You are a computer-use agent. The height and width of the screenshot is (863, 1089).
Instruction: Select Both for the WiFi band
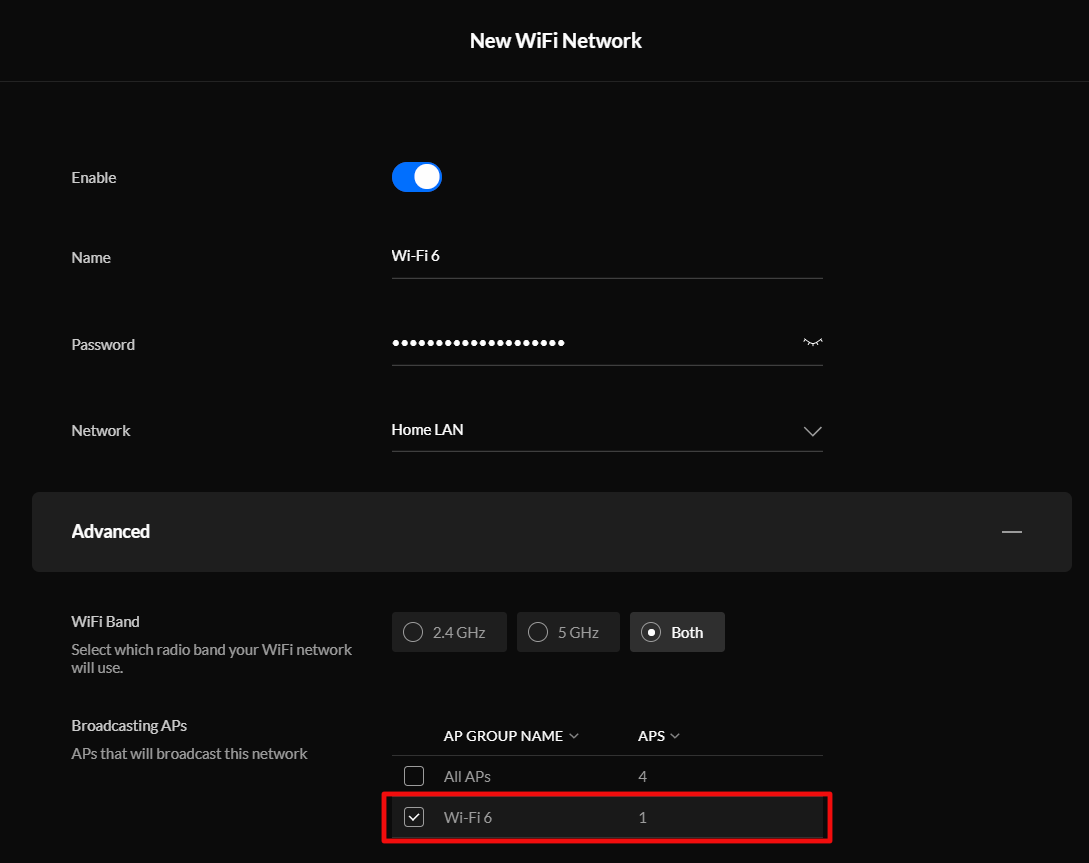677,632
